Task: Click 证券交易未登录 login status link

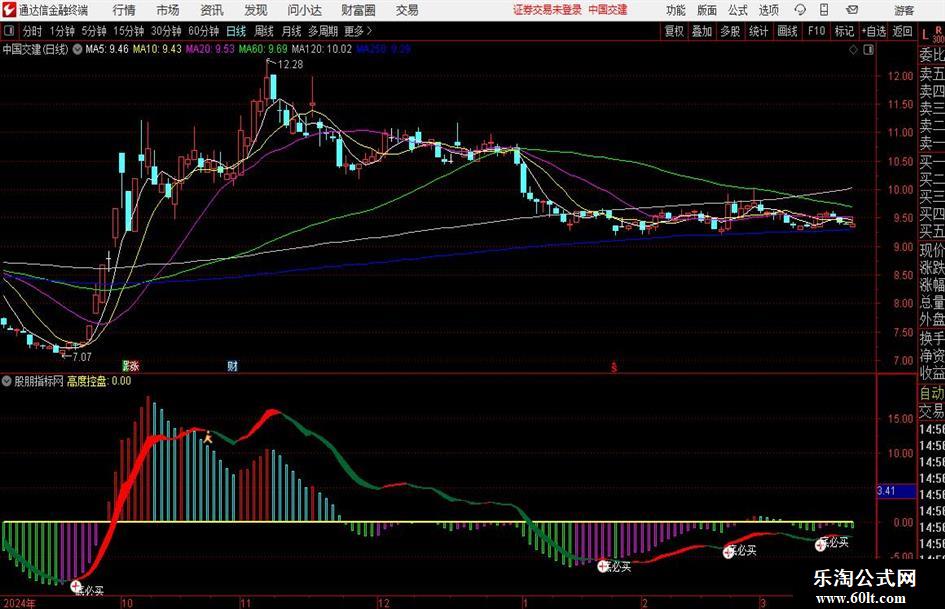Action: [x=547, y=10]
